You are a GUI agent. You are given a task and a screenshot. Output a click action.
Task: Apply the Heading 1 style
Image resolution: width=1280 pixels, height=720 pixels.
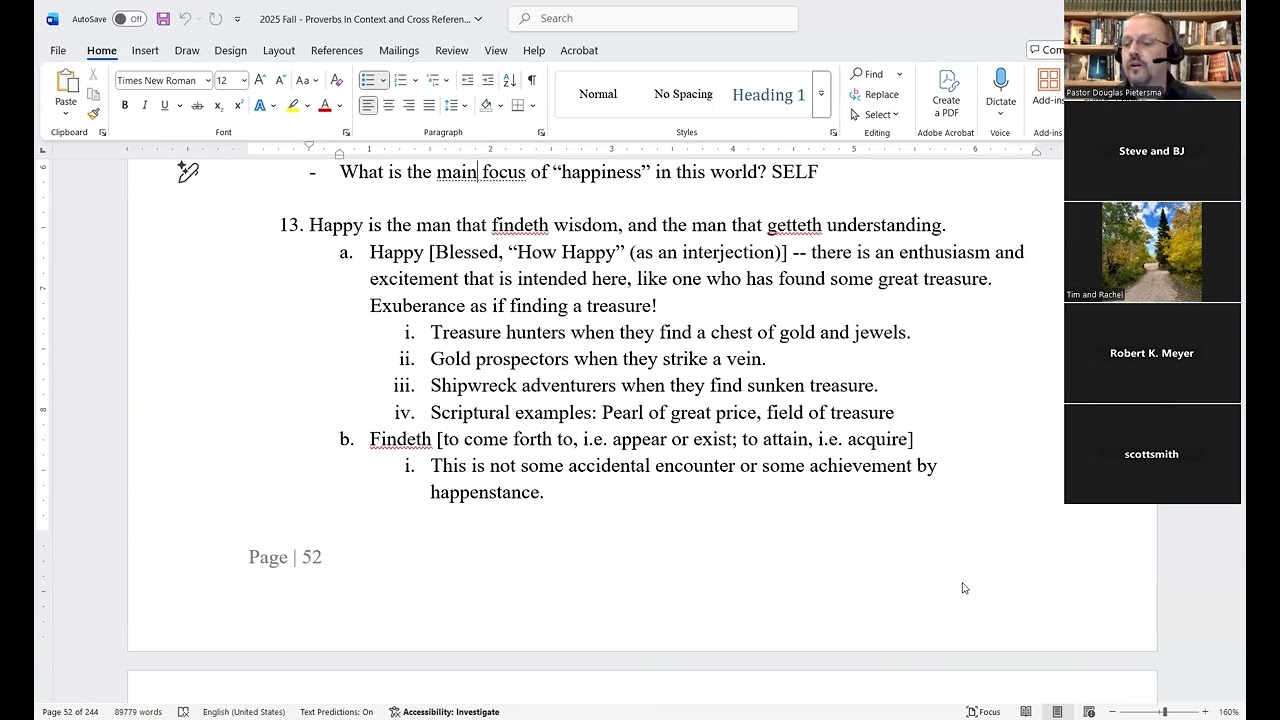point(768,94)
